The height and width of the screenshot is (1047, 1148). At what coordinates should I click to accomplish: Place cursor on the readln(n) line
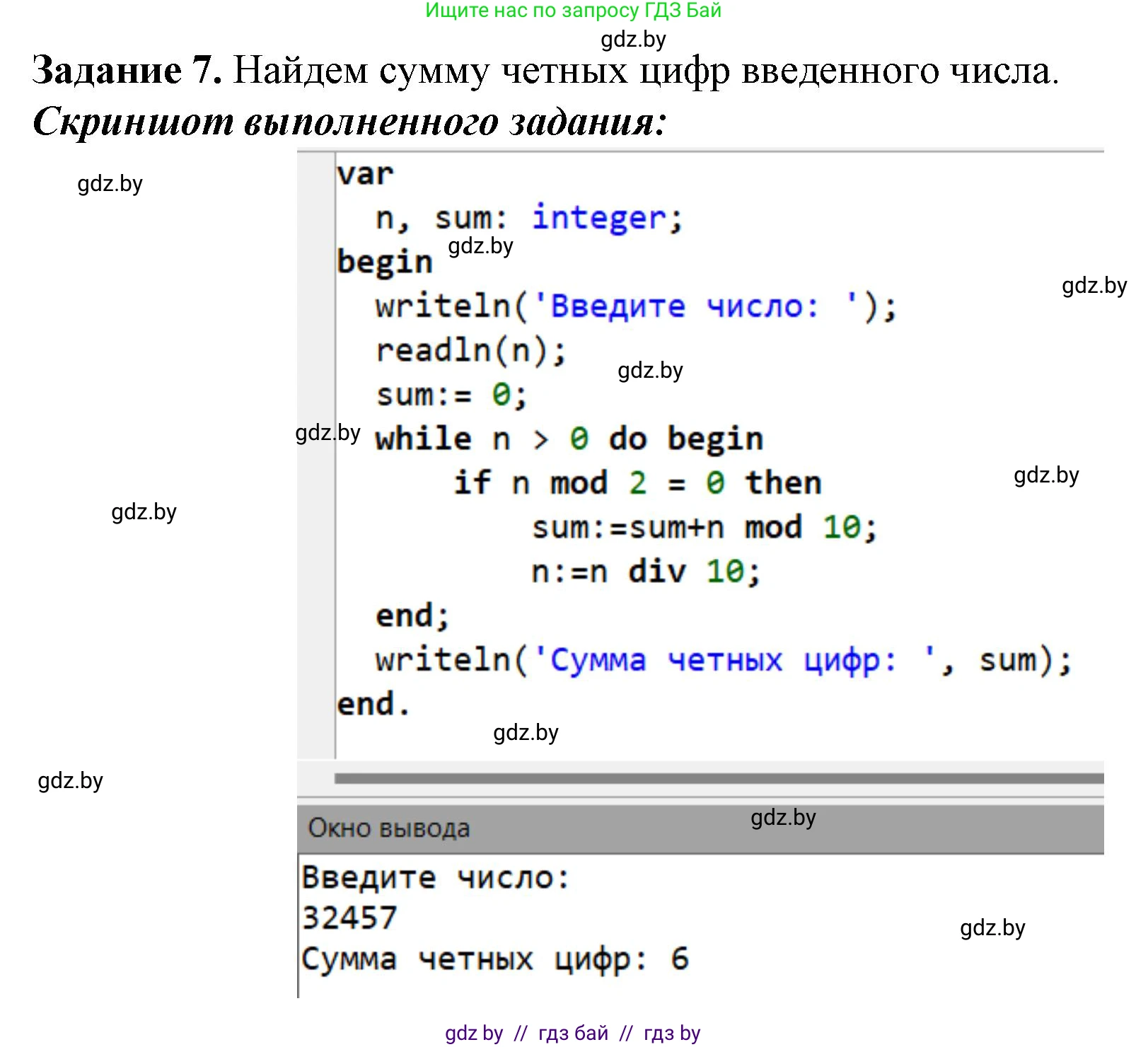click(x=470, y=351)
